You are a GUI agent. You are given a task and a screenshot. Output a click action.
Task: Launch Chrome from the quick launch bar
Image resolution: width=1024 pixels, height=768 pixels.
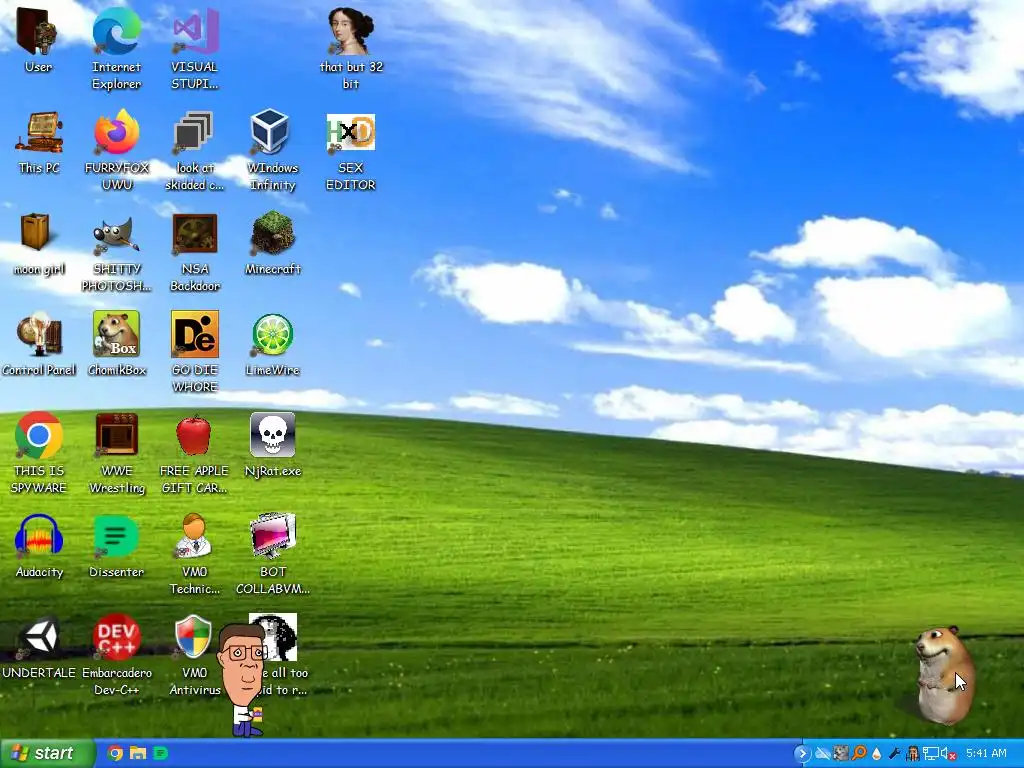point(115,754)
